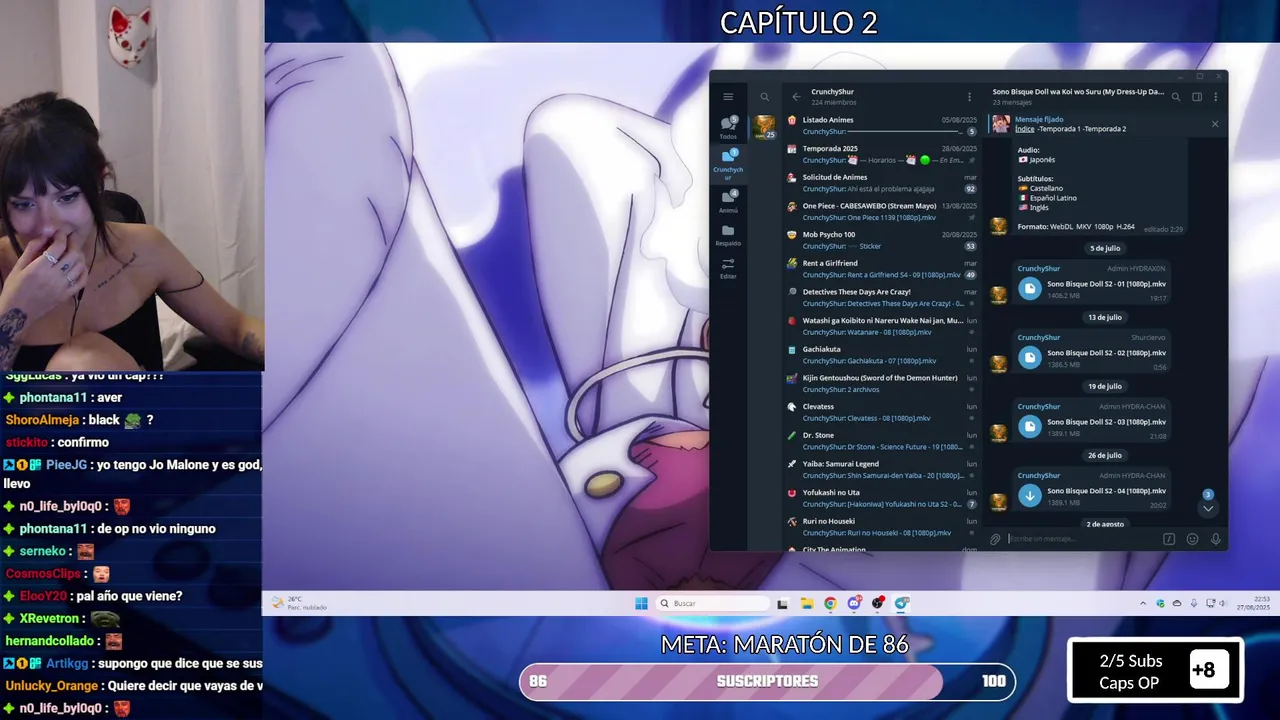1280x720 pixels.
Task: Click the 5 de julio date badge
Action: [x=1105, y=248]
